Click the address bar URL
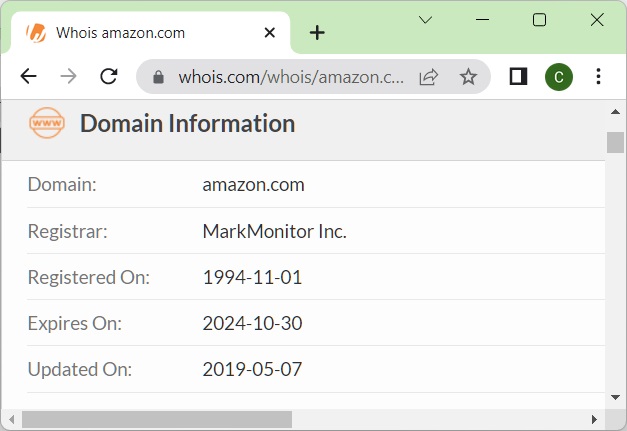 [290, 77]
